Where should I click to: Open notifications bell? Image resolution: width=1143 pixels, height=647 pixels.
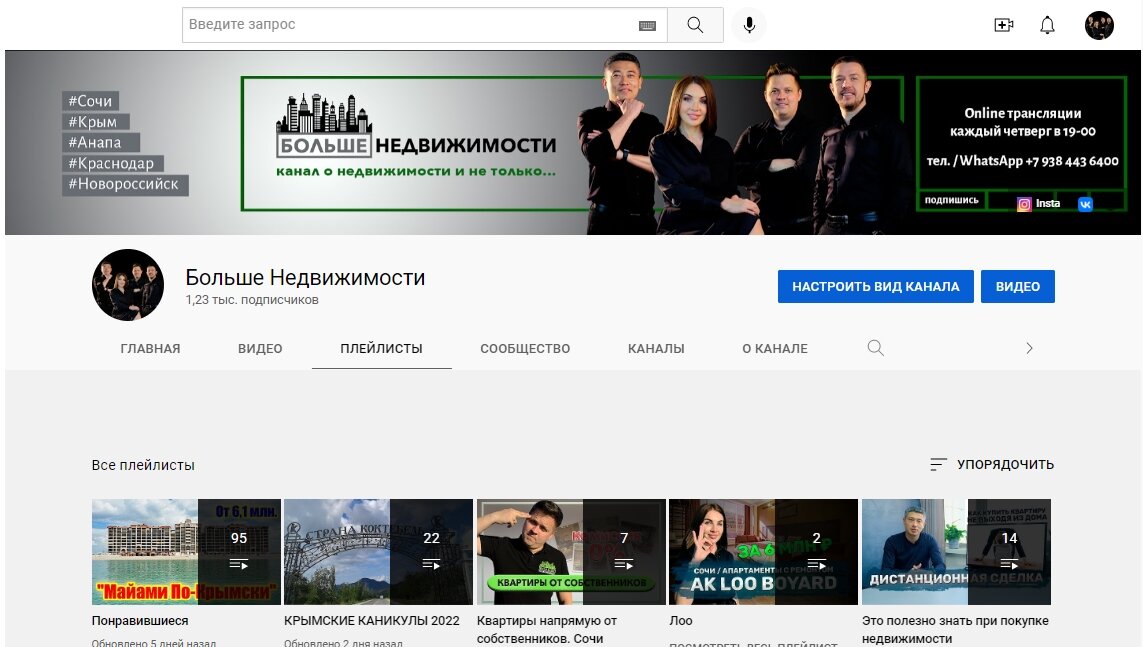[x=1047, y=26]
